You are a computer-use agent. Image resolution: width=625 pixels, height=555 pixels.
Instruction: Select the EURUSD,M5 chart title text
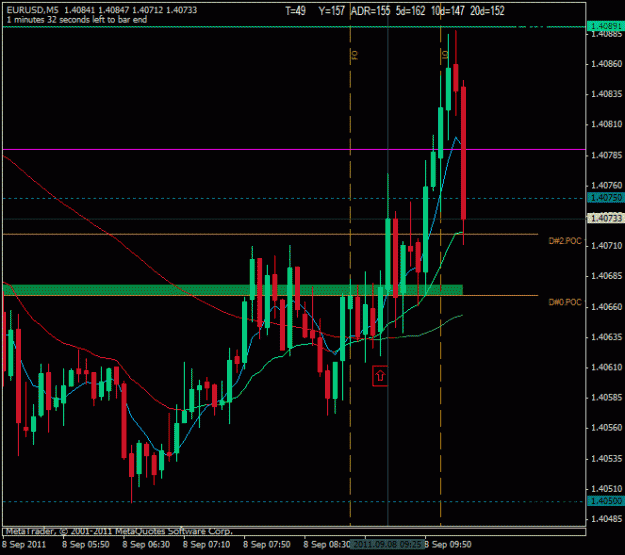point(32,10)
